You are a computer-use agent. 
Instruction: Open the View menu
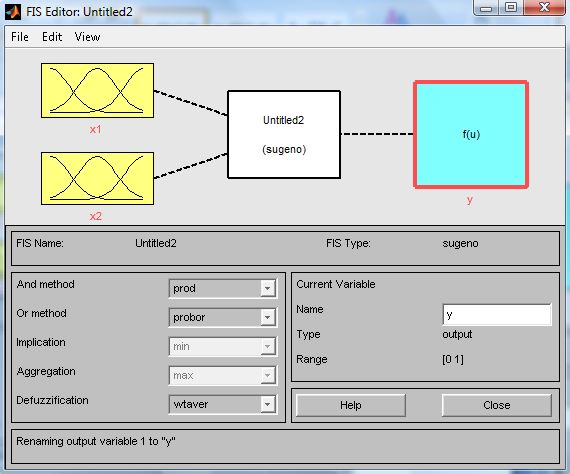click(x=87, y=37)
